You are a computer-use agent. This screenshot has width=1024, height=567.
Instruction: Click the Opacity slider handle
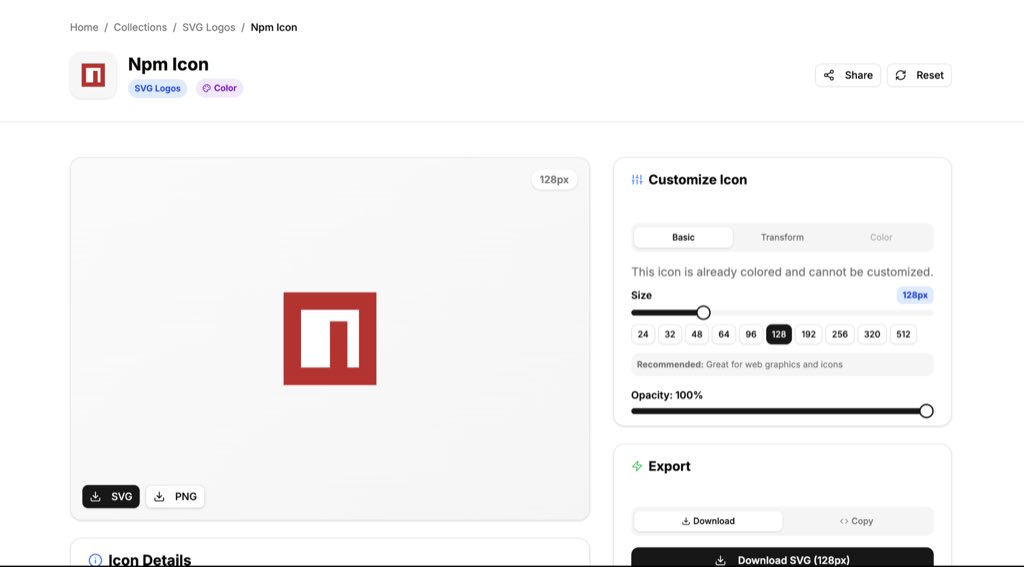pos(926,411)
